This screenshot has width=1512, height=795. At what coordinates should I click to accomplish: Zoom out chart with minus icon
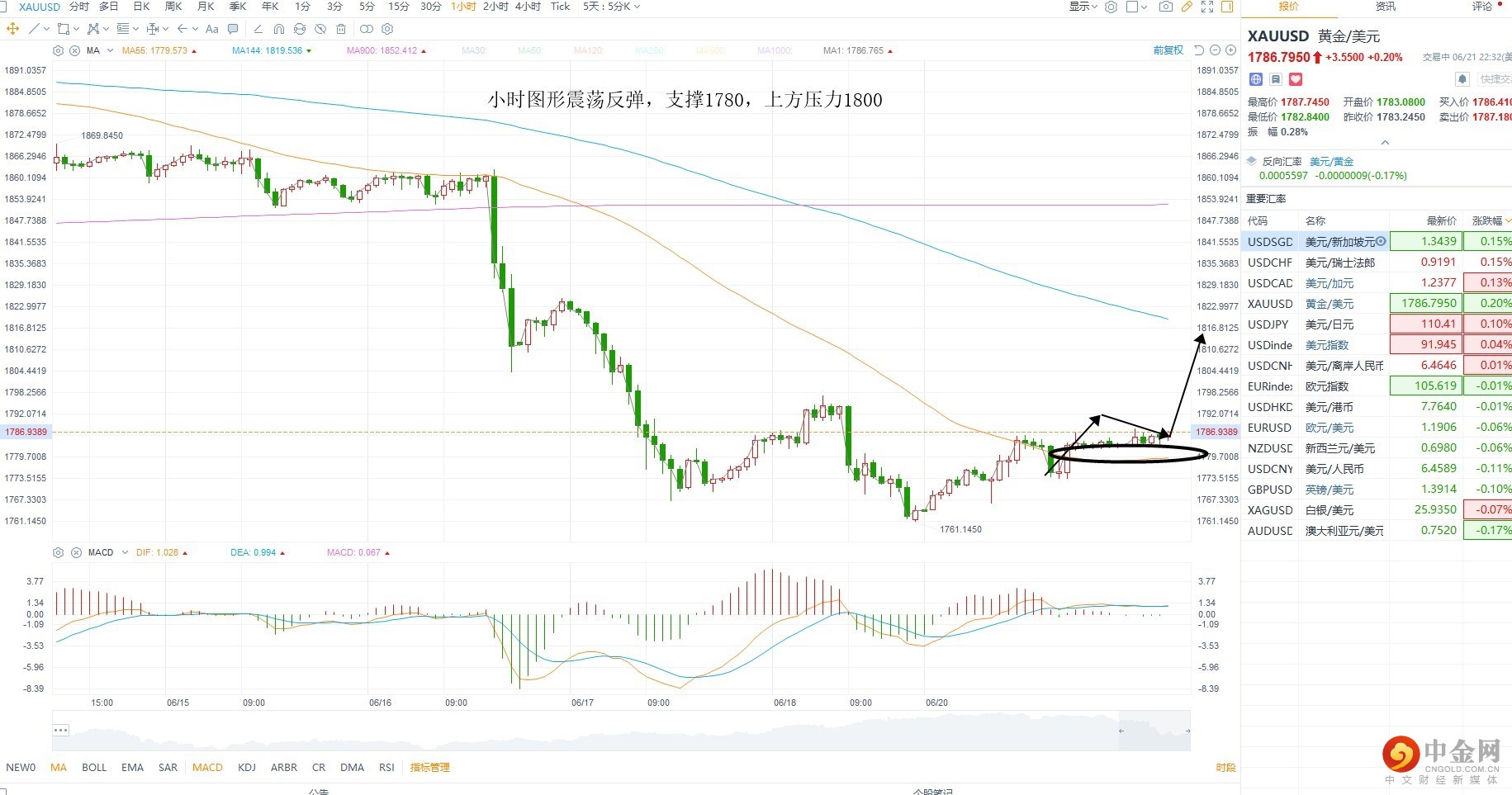point(1215,50)
